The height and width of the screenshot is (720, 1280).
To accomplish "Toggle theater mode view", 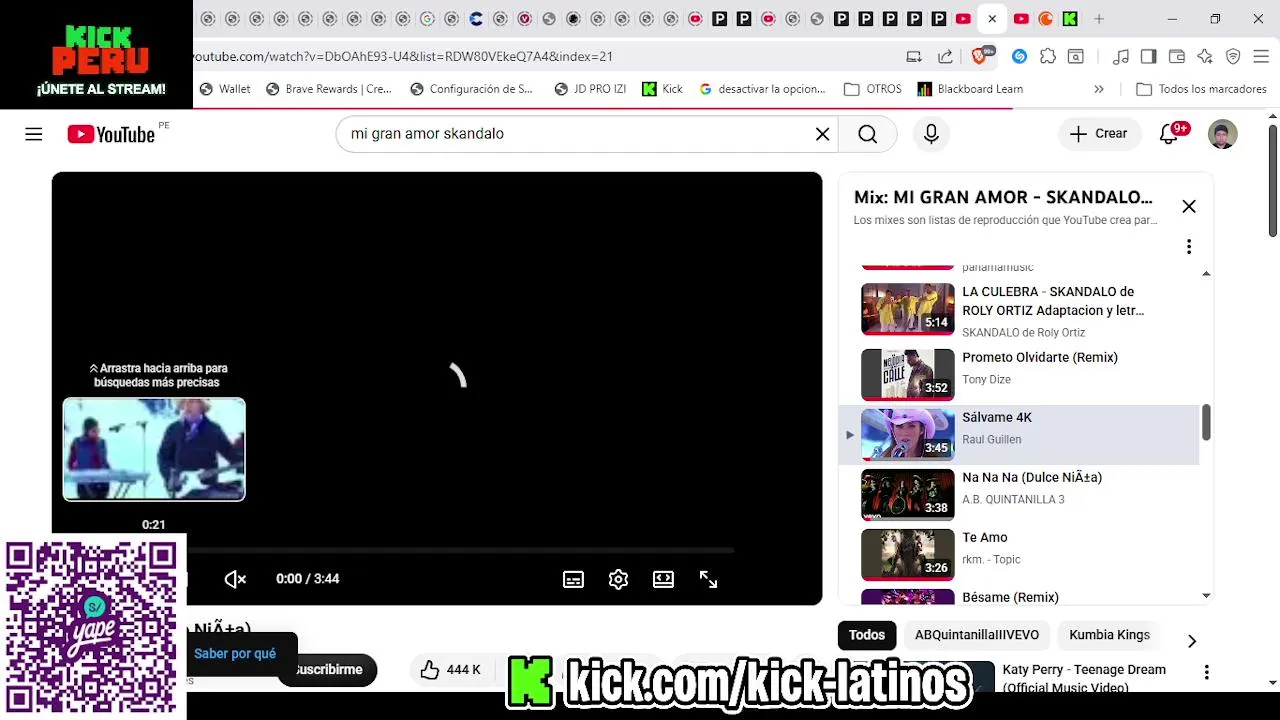I will (663, 579).
